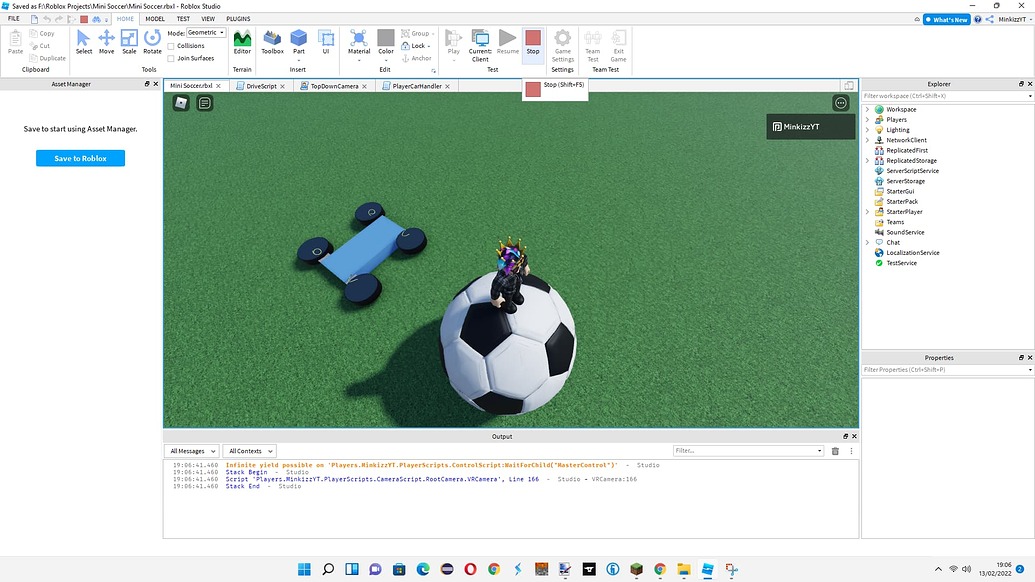
Task: Open the All Messages dropdown in Output
Action: point(191,450)
